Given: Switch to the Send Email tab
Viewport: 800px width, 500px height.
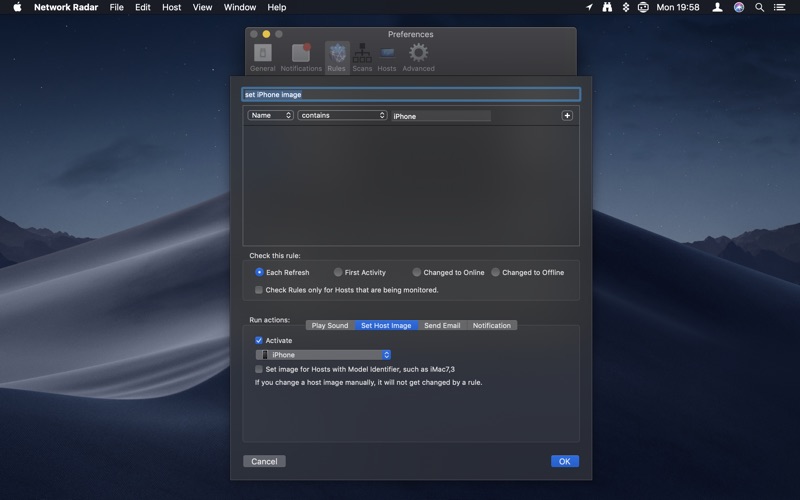Looking at the screenshot, I should pos(442,325).
